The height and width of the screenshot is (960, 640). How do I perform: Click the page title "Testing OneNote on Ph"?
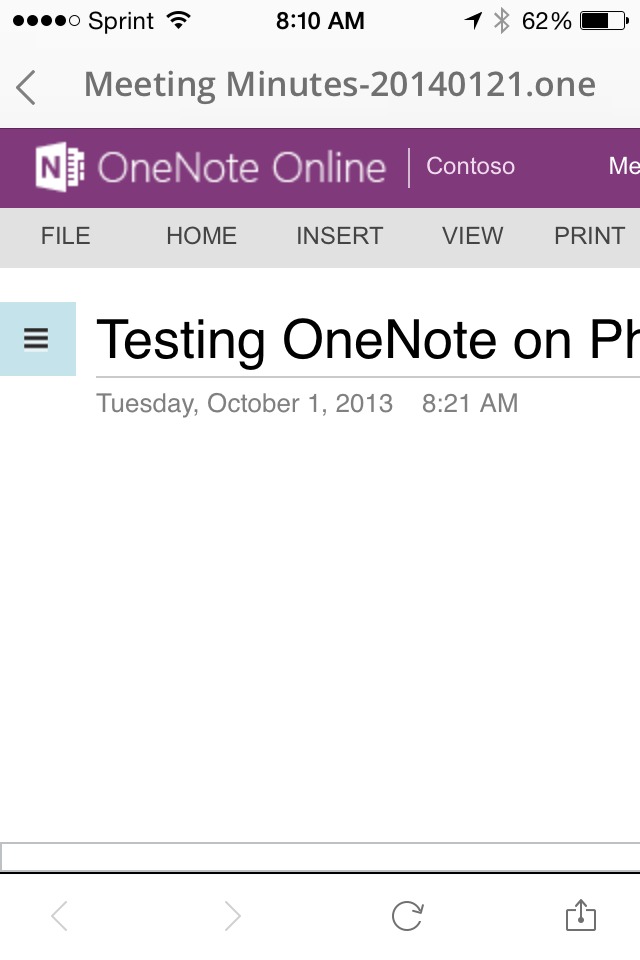(367, 339)
